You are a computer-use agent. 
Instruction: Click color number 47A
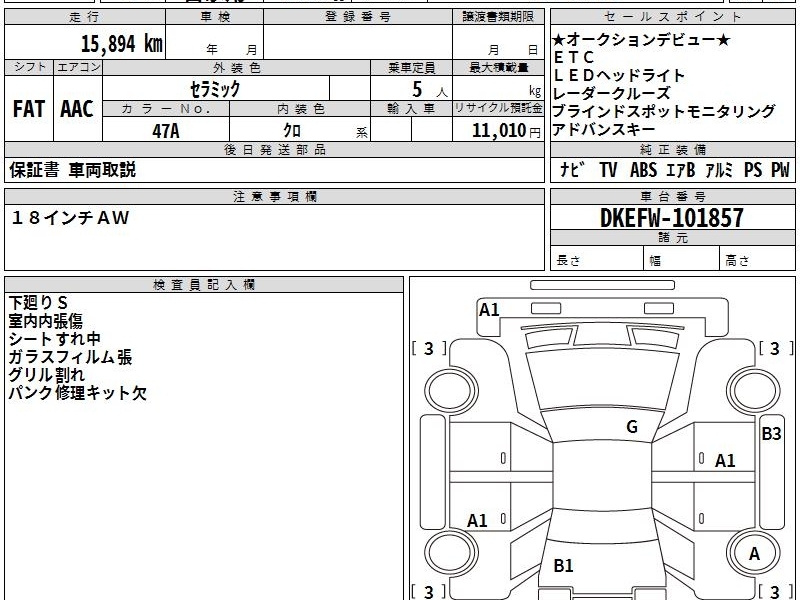point(166,131)
